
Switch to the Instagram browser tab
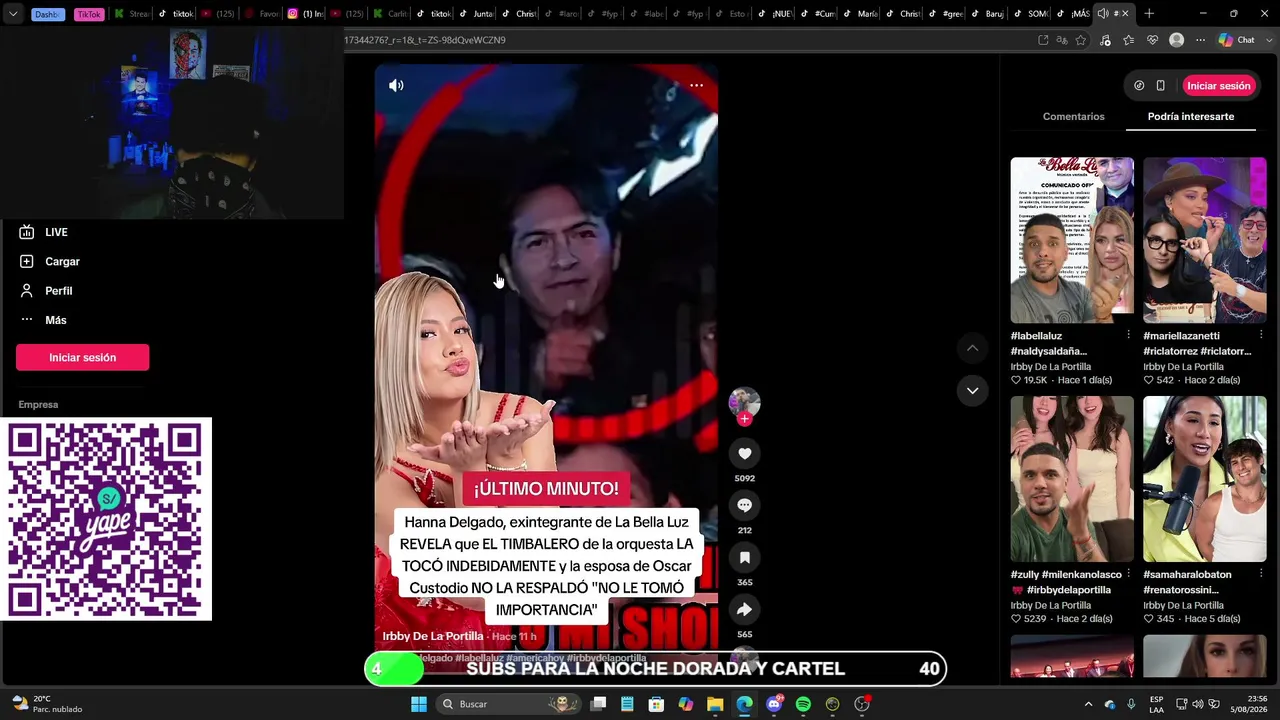pyautogui.click(x=306, y=14)
